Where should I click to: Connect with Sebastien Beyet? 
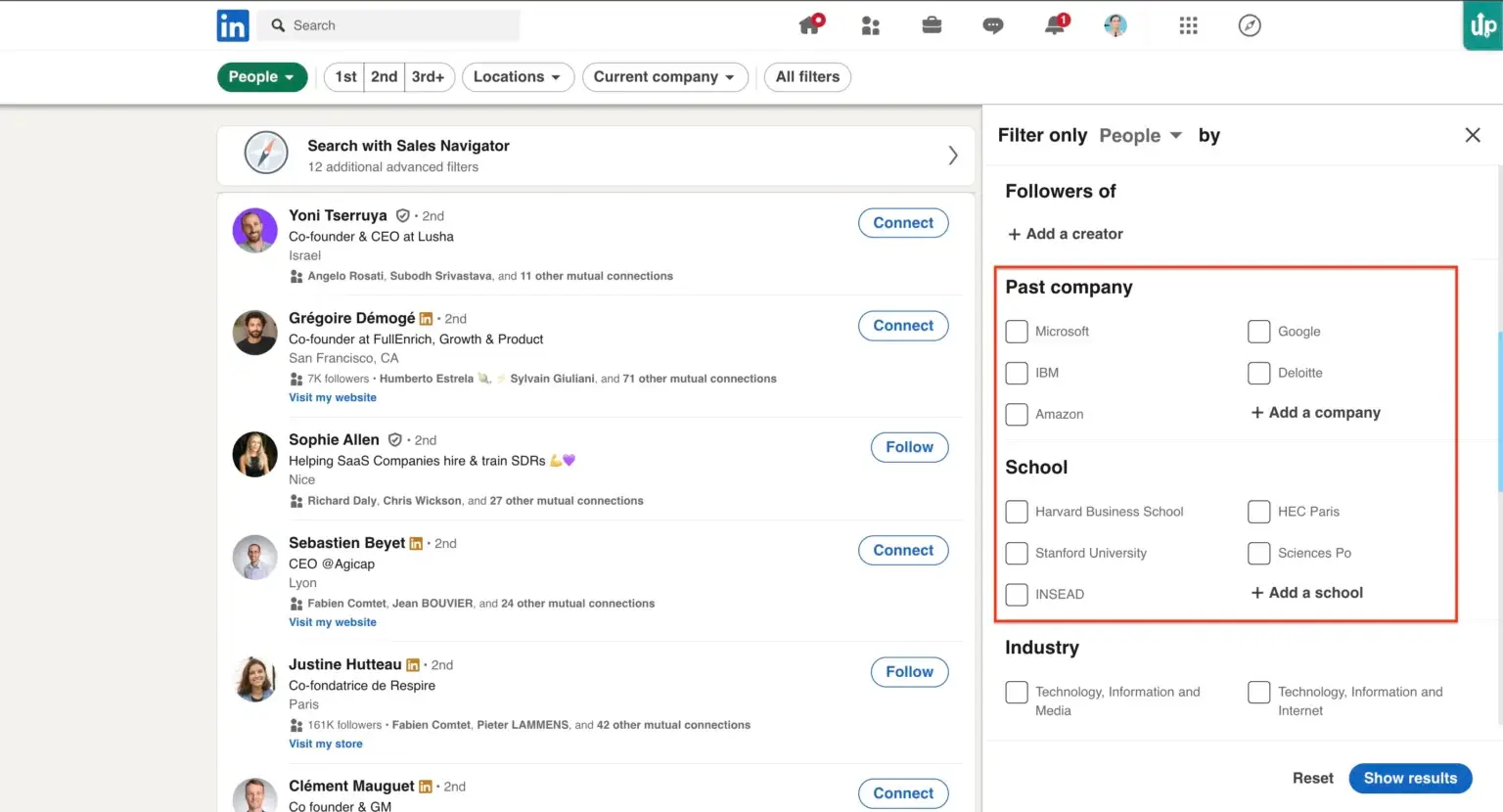(x=903, y=551)
